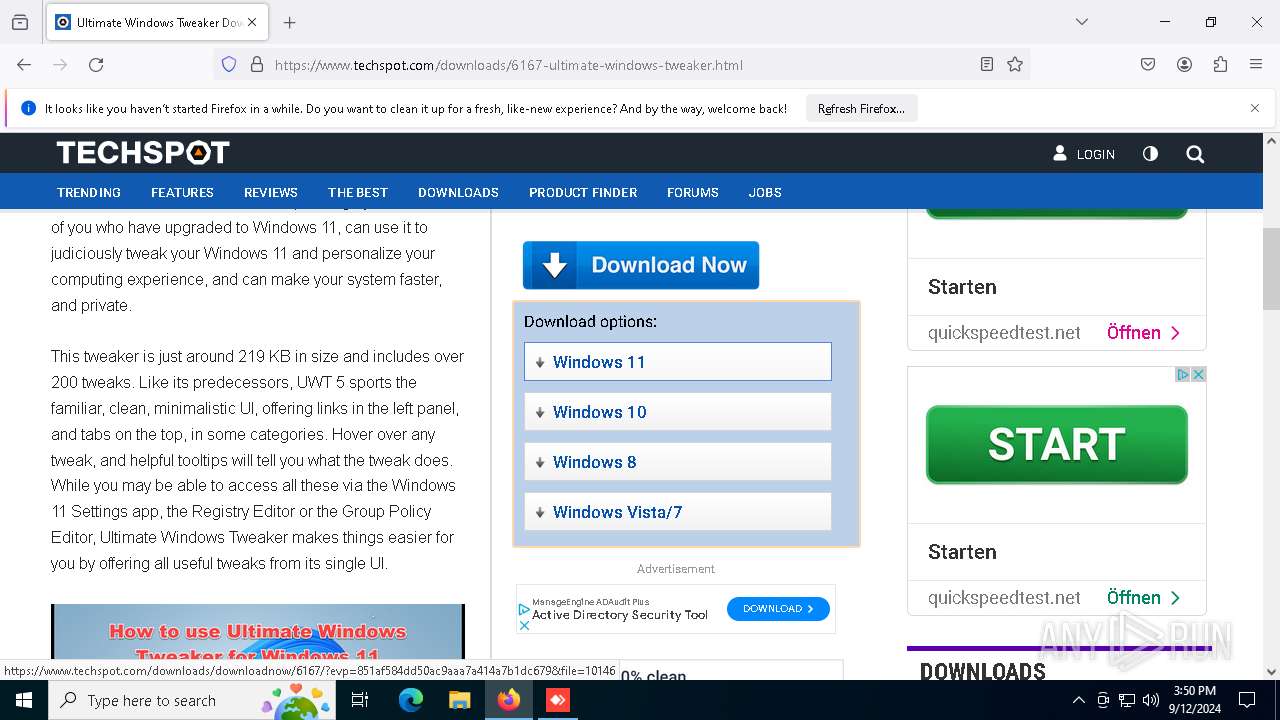The height and width of the screenshot is (720, 1280).
Task: Switch to Firefox taskbar icon
Action: pyautogui.click(x=509, y=700)
